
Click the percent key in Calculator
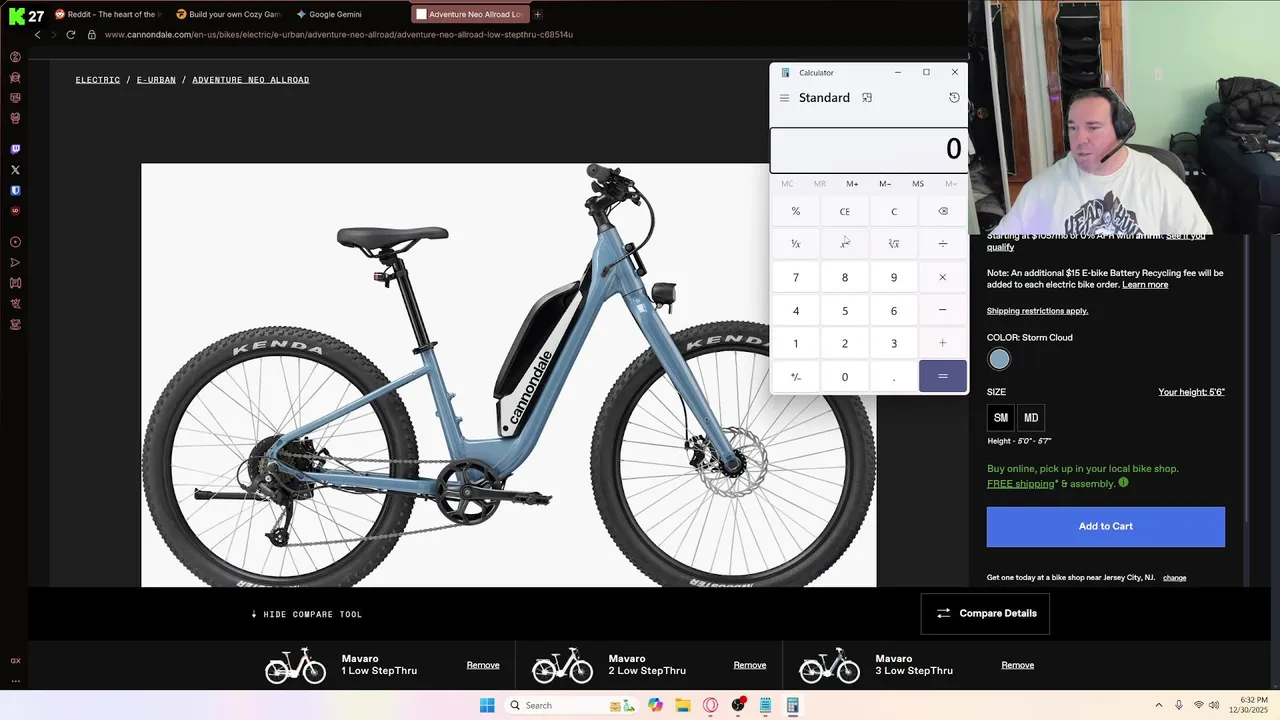[796, 211]
